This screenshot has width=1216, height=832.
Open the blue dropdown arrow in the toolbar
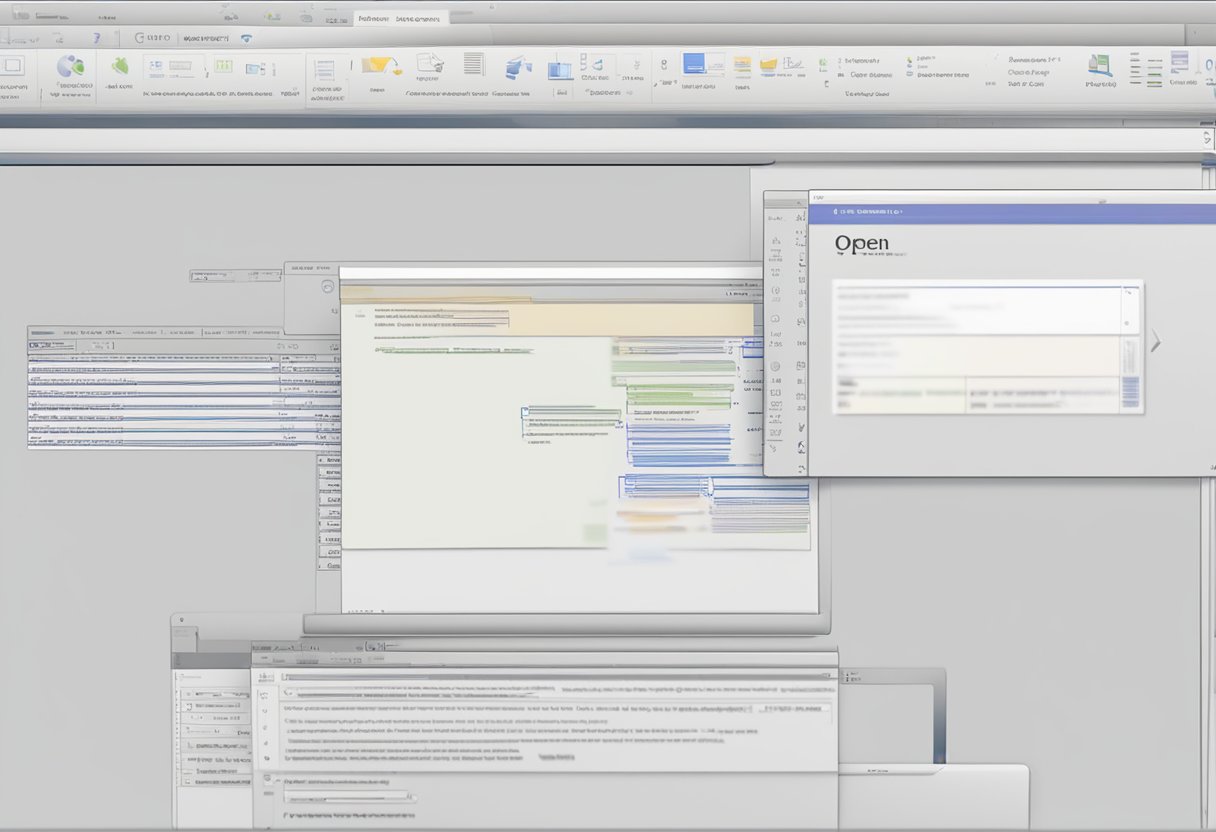click(x=246, y=38)
